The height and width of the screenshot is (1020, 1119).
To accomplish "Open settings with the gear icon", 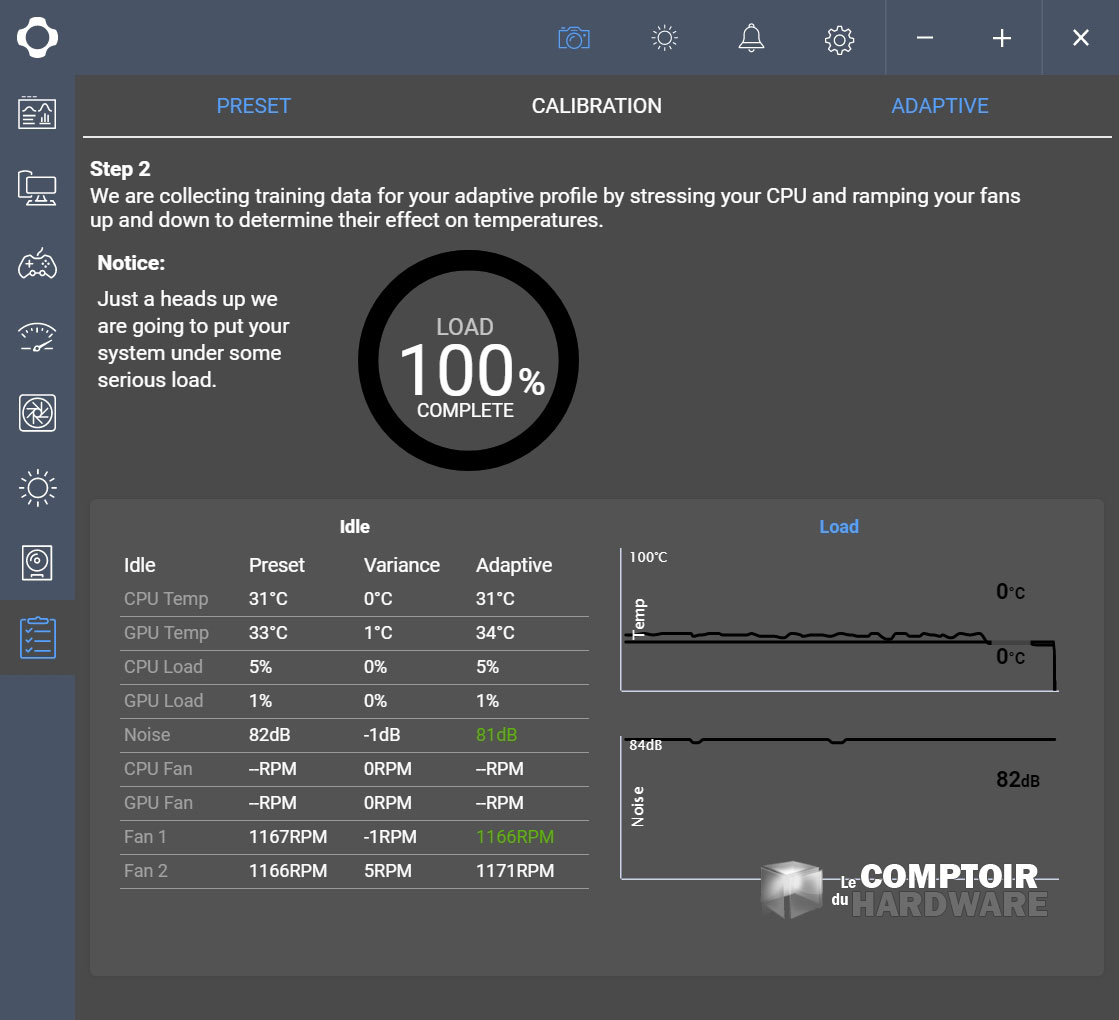I will tap(839, 39).
